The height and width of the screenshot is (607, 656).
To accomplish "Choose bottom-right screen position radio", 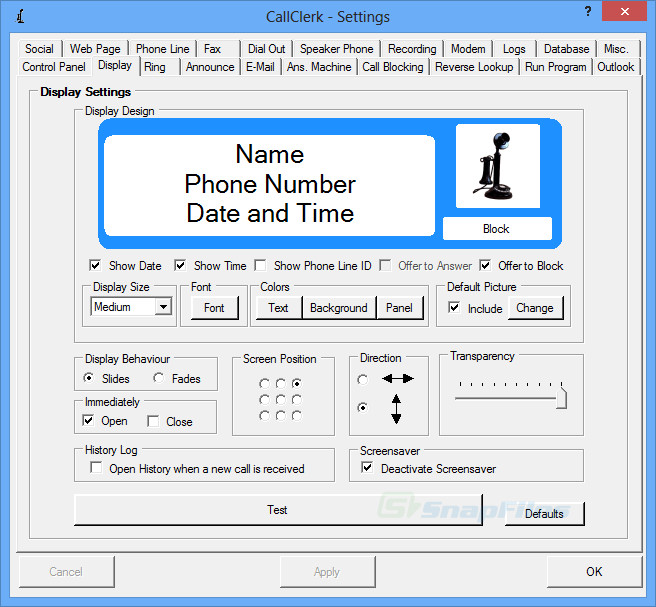I will click(297, 415).
